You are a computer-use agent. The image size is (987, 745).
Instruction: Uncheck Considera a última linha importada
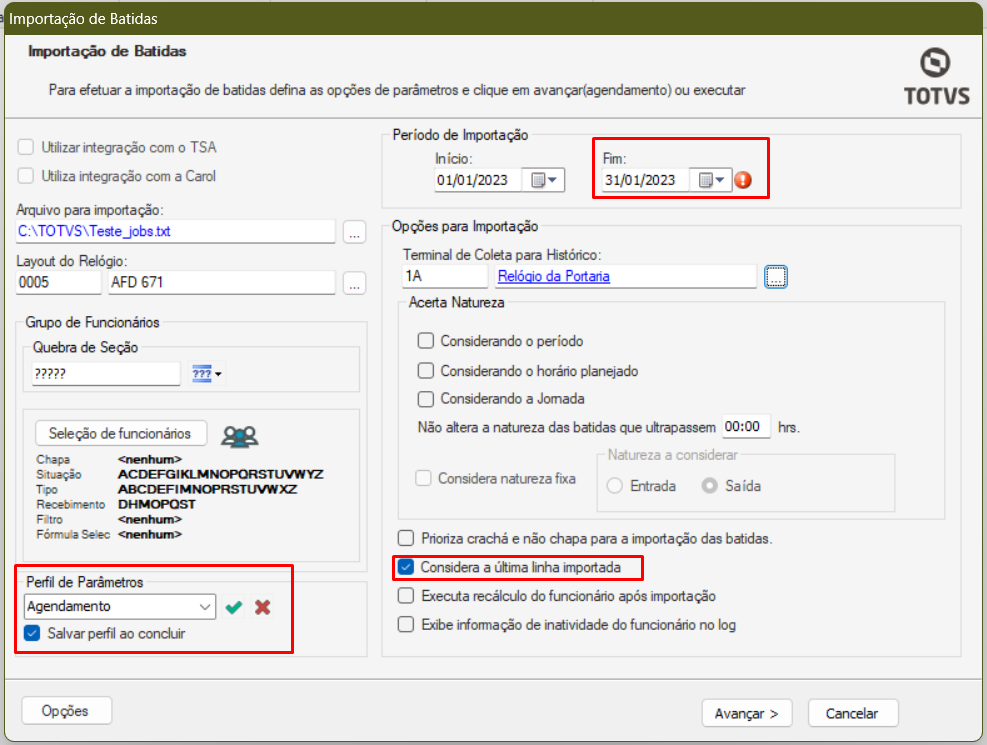pos(406,567)
